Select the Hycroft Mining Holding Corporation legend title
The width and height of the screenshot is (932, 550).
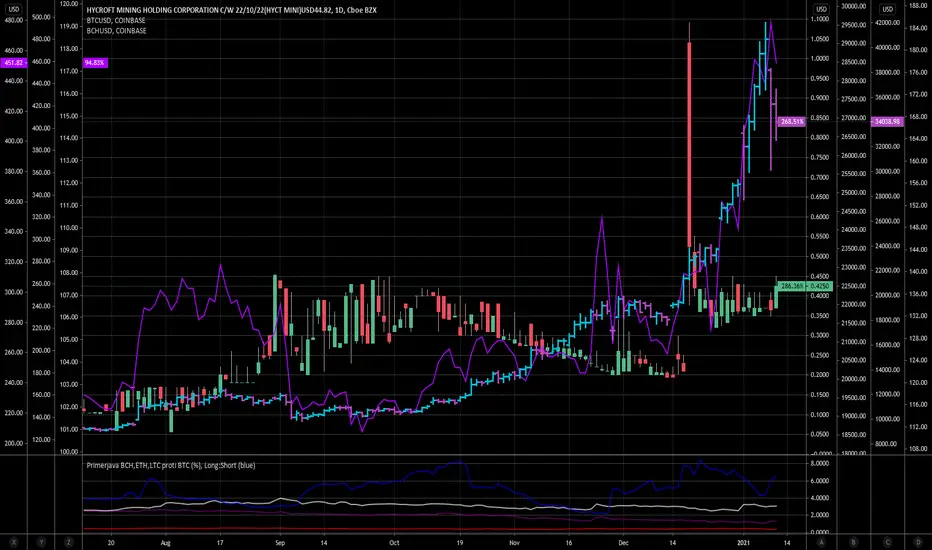(231, 10)
